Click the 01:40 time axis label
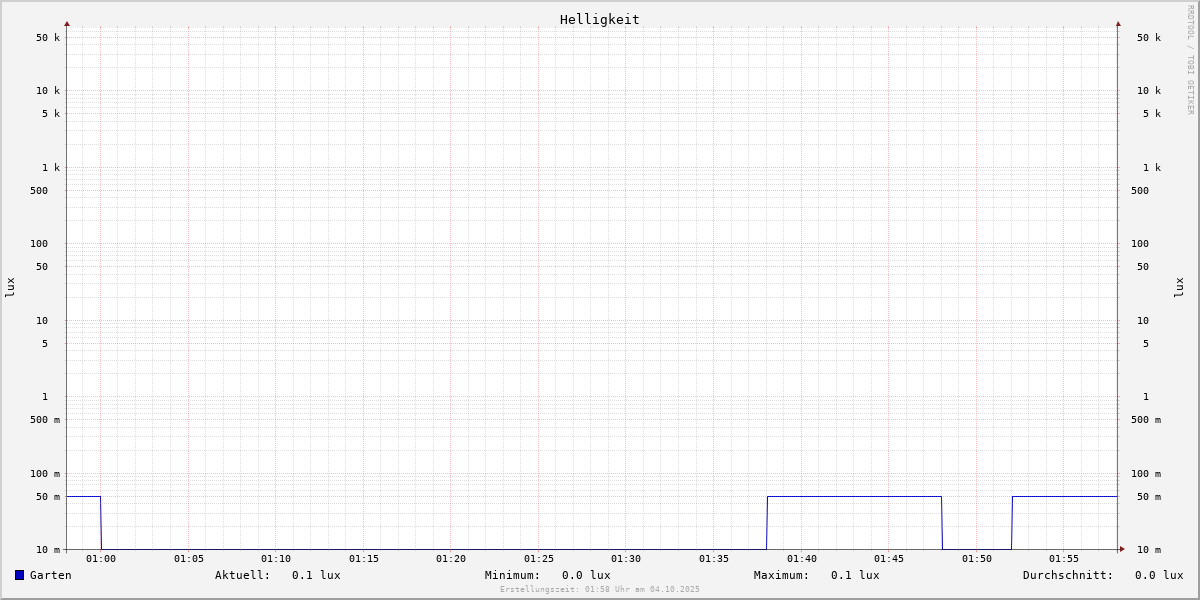 (801, 559)
